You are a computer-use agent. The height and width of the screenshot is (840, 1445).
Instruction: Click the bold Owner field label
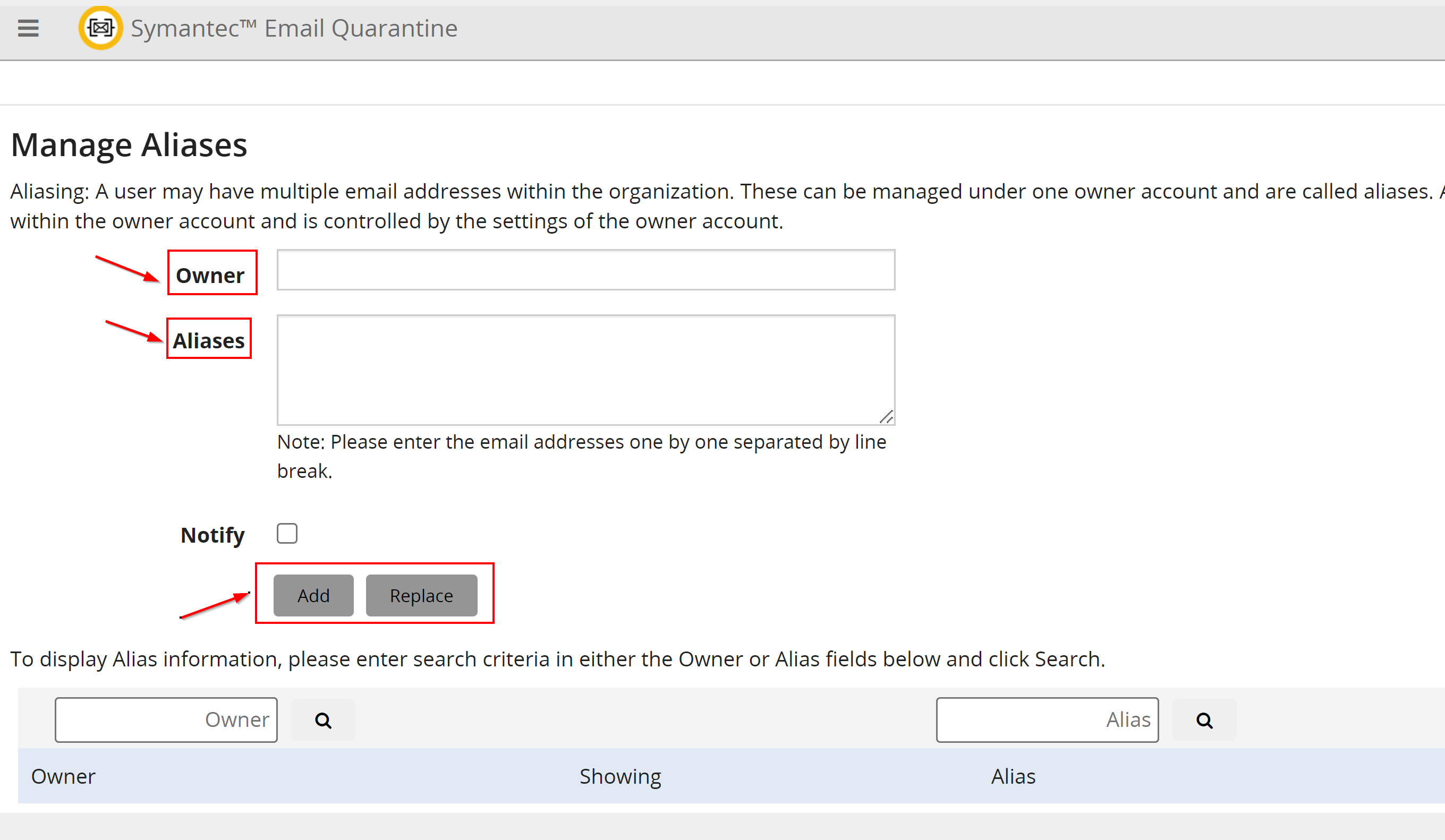click(210, 276)
